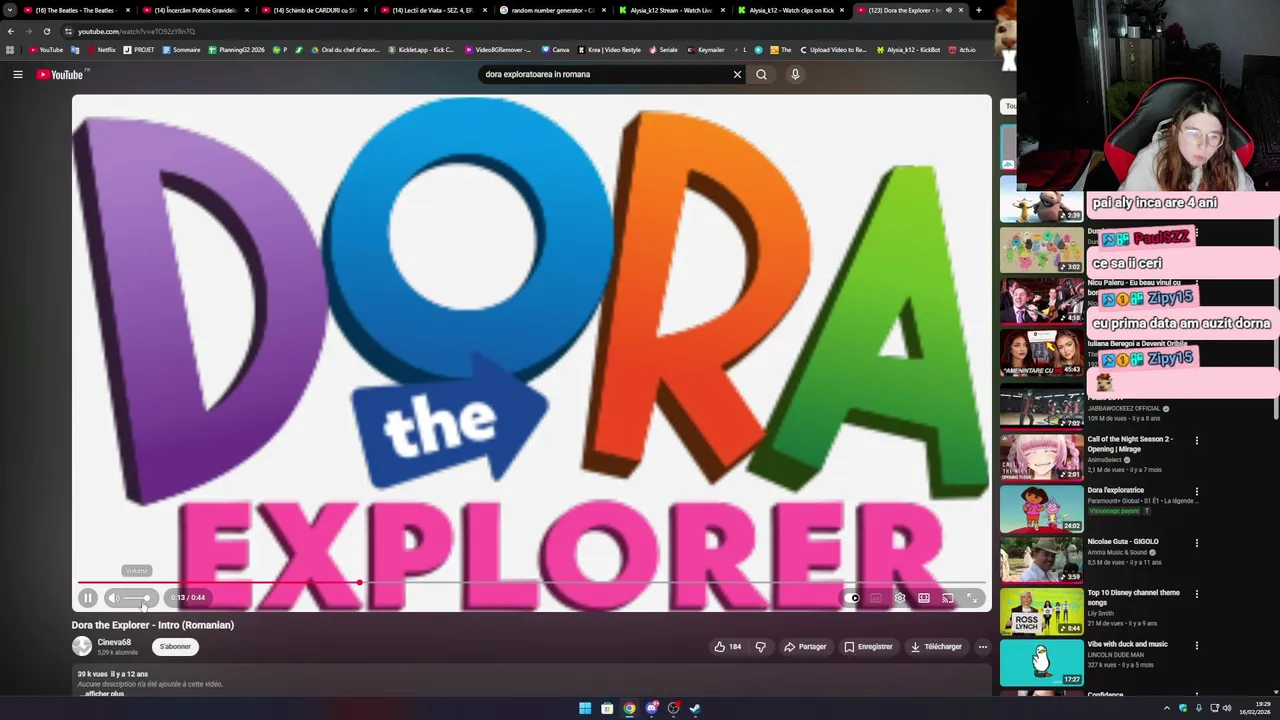Open 'Dora l'exploratrice' video thumbnail
The image size is (1280, 720).
tap(1041, 509)
